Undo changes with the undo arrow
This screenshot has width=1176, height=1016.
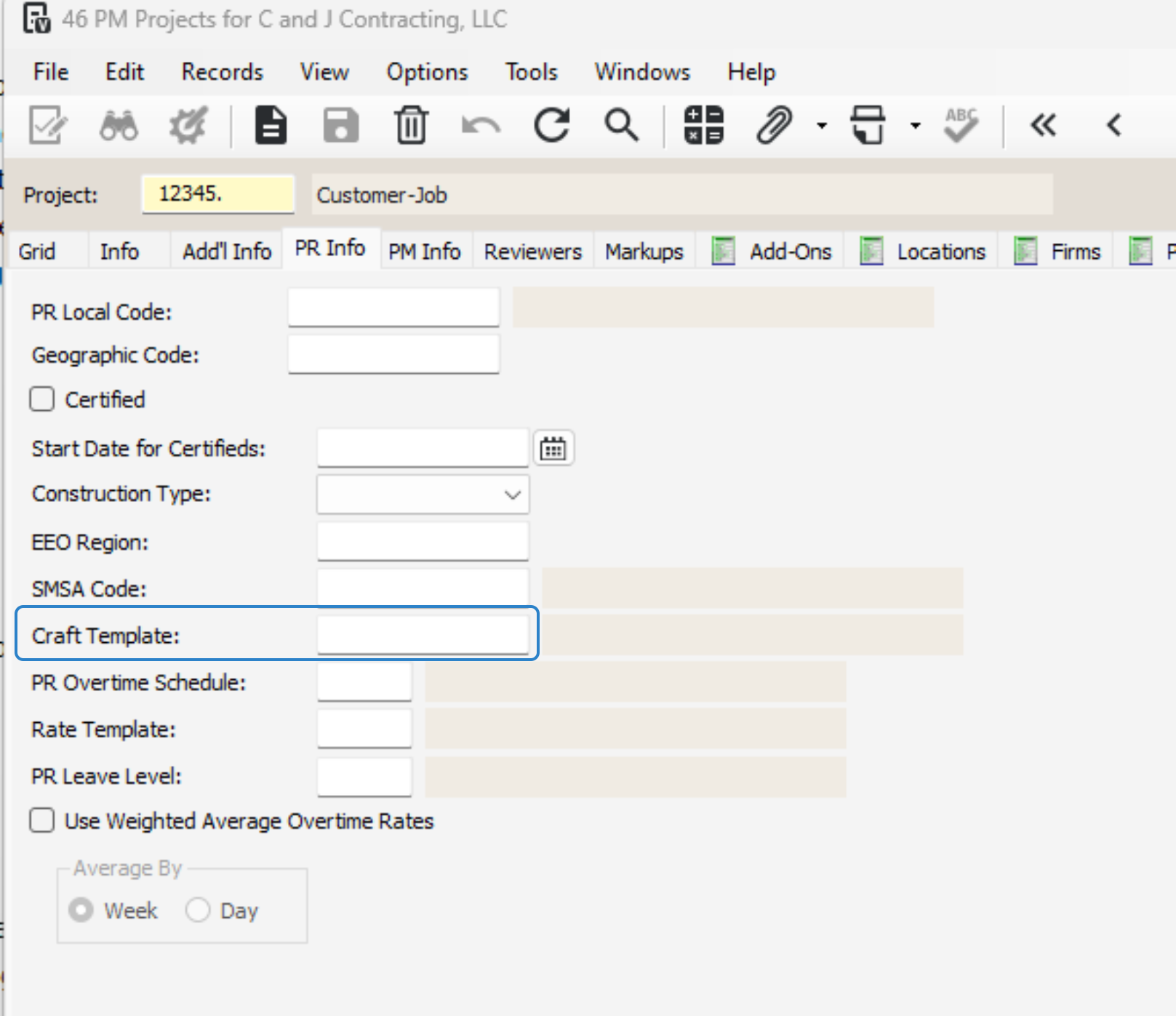pyautogui.click(x=481, y=126)
